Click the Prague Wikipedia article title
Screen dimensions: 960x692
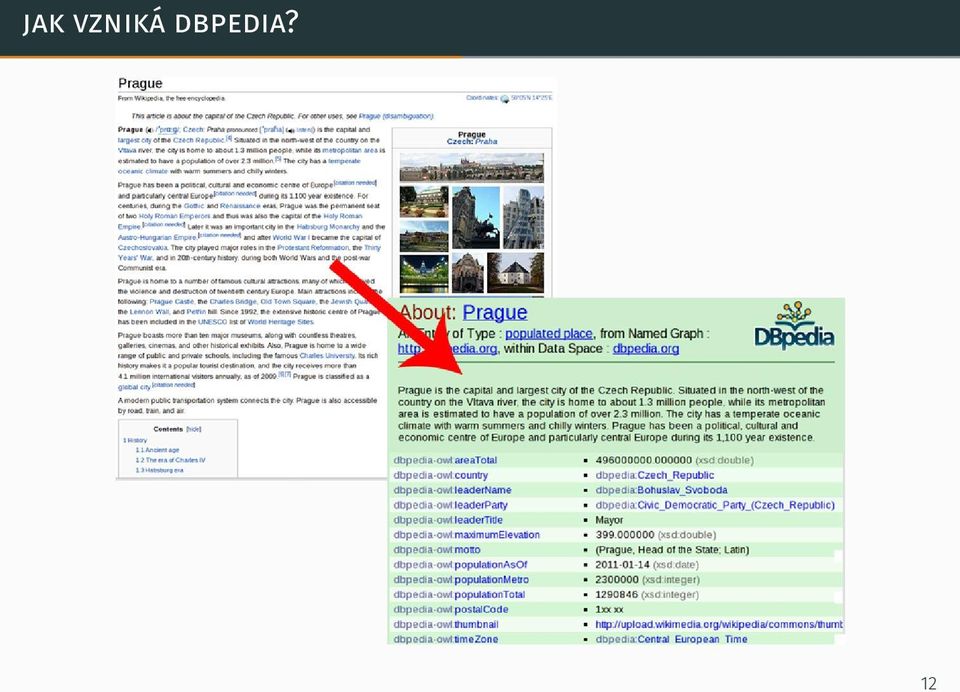click(x=140, y=83)
